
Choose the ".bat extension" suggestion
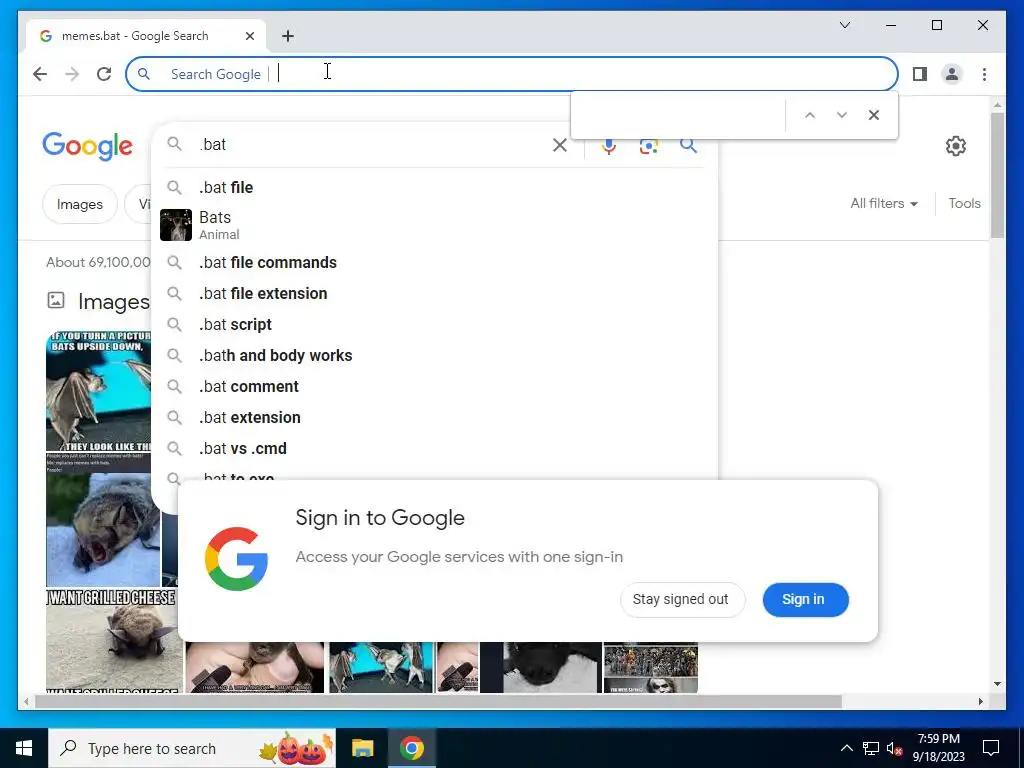[434, 417]
